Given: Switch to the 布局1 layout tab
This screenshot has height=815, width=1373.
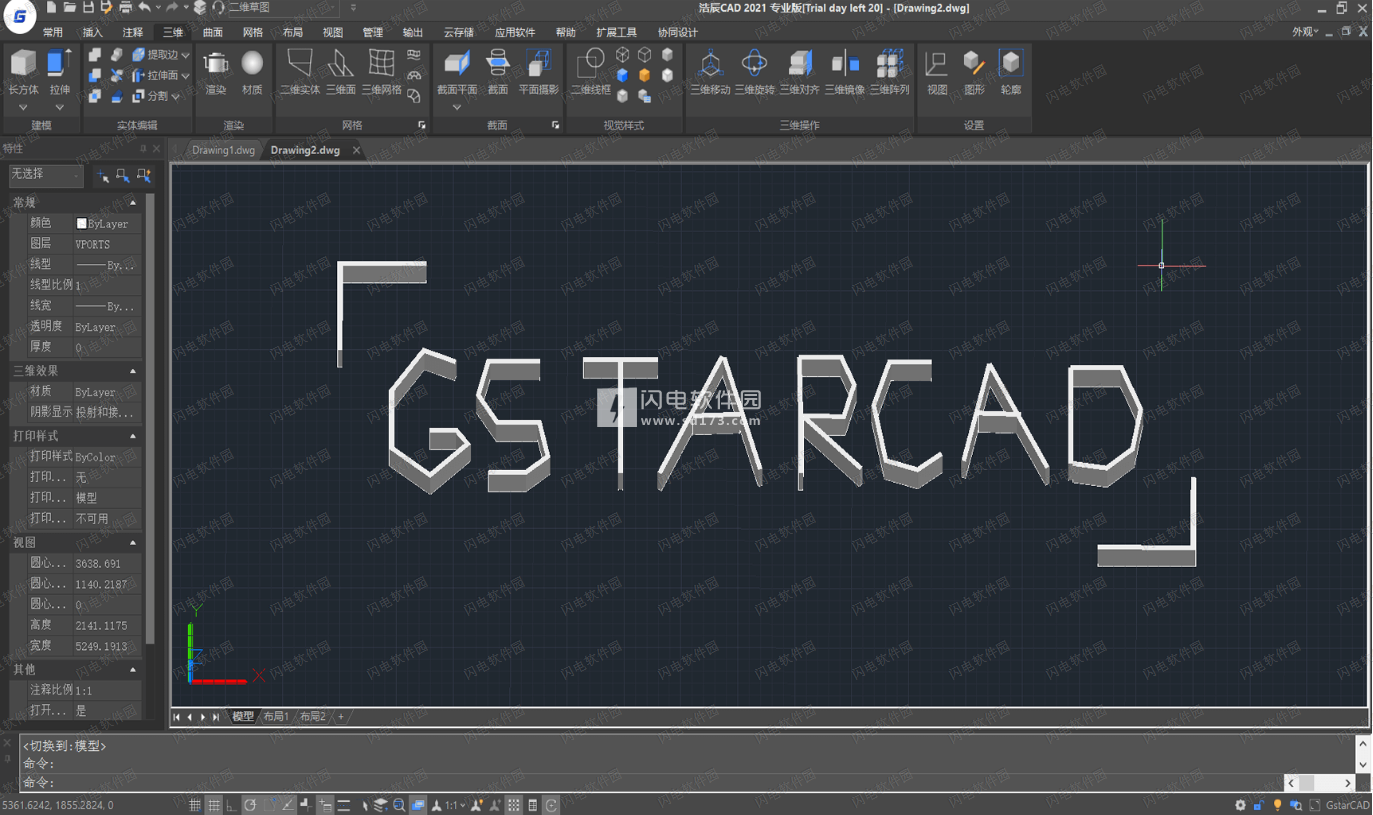Looking at the screenshot, I should pyautogui.click(x=276, y=716).
